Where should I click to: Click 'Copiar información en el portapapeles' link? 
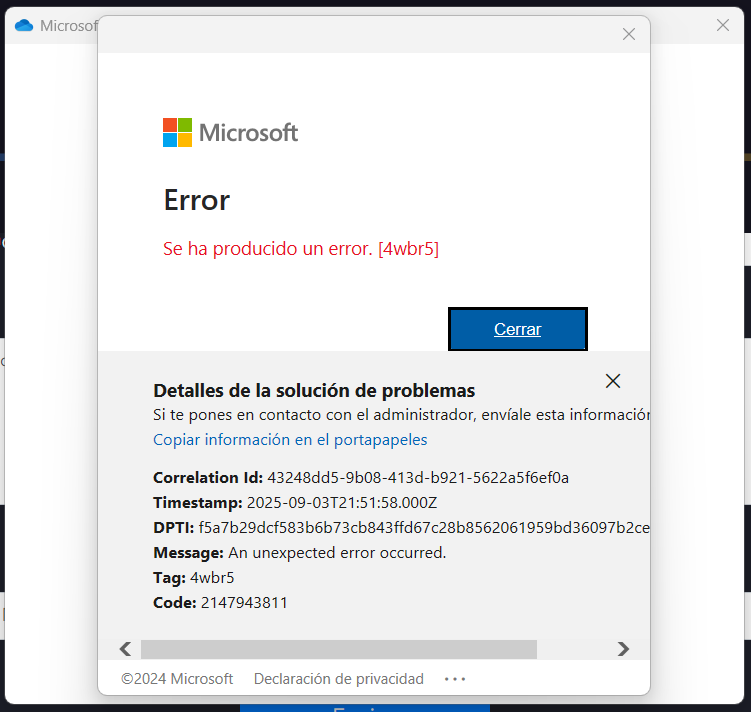coord(290,440)
